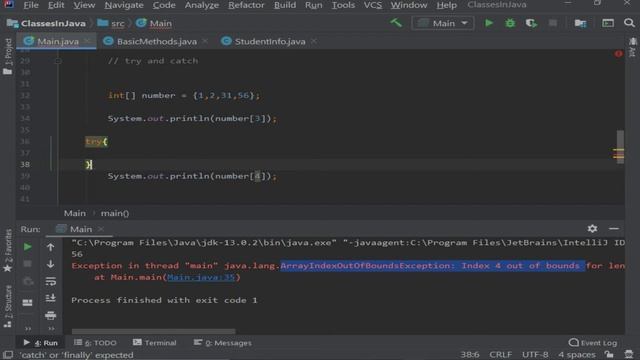
Task: Open the File menu
Action: [x=31, y=5]
